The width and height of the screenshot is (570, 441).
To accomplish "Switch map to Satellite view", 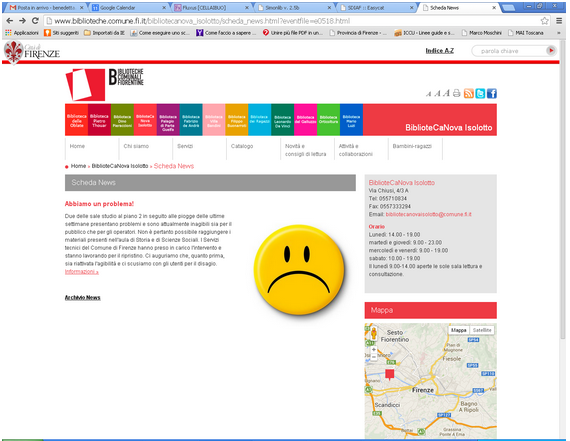I will (482, 330).
